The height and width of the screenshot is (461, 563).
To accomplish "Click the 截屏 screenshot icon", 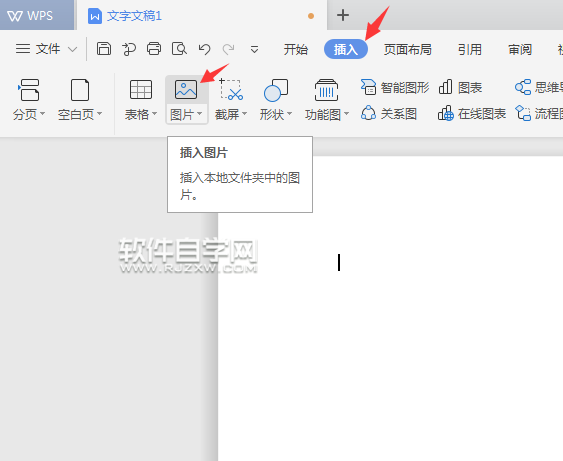I will [231, 89].
